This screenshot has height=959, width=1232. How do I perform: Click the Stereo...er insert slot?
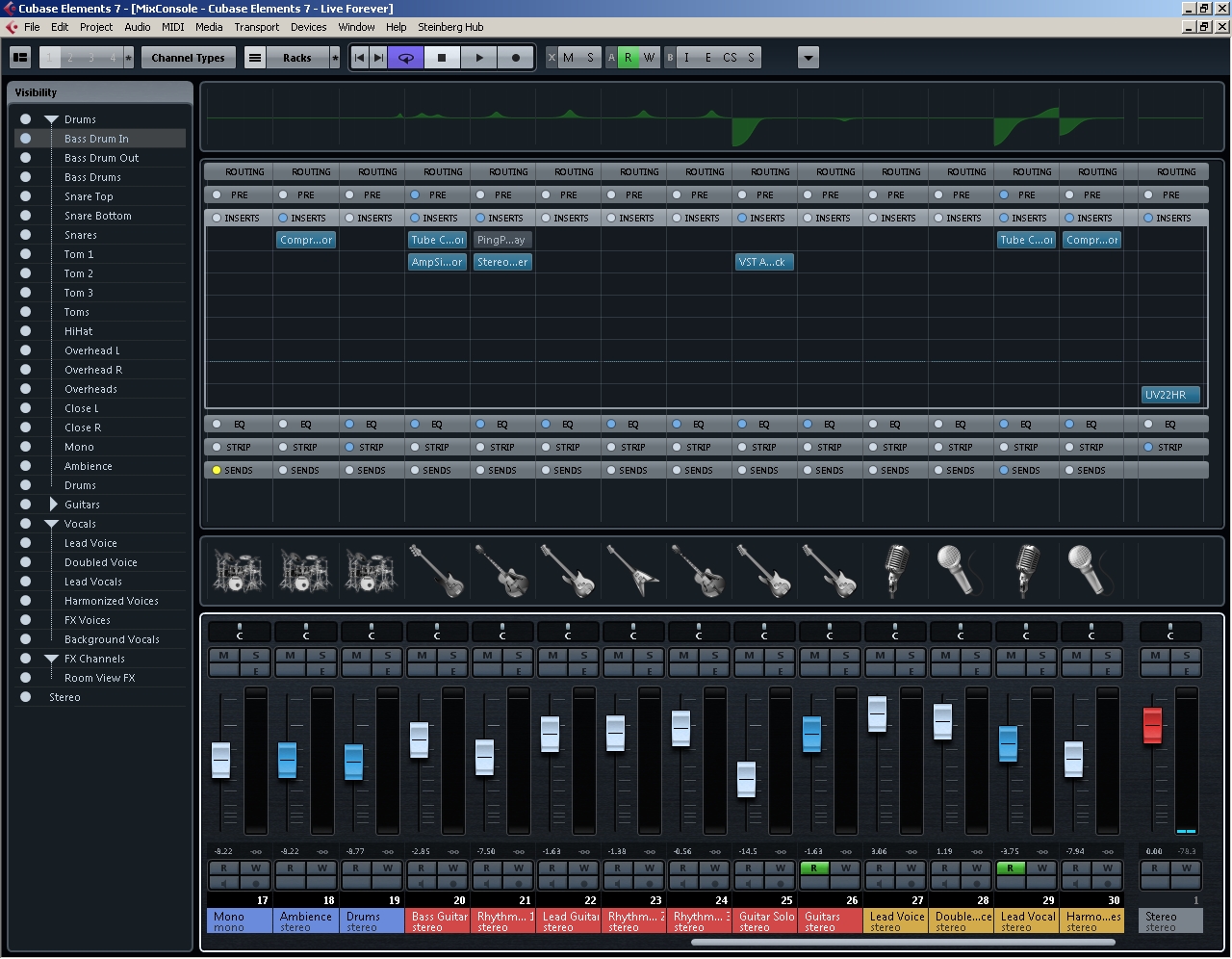point(502,262)
